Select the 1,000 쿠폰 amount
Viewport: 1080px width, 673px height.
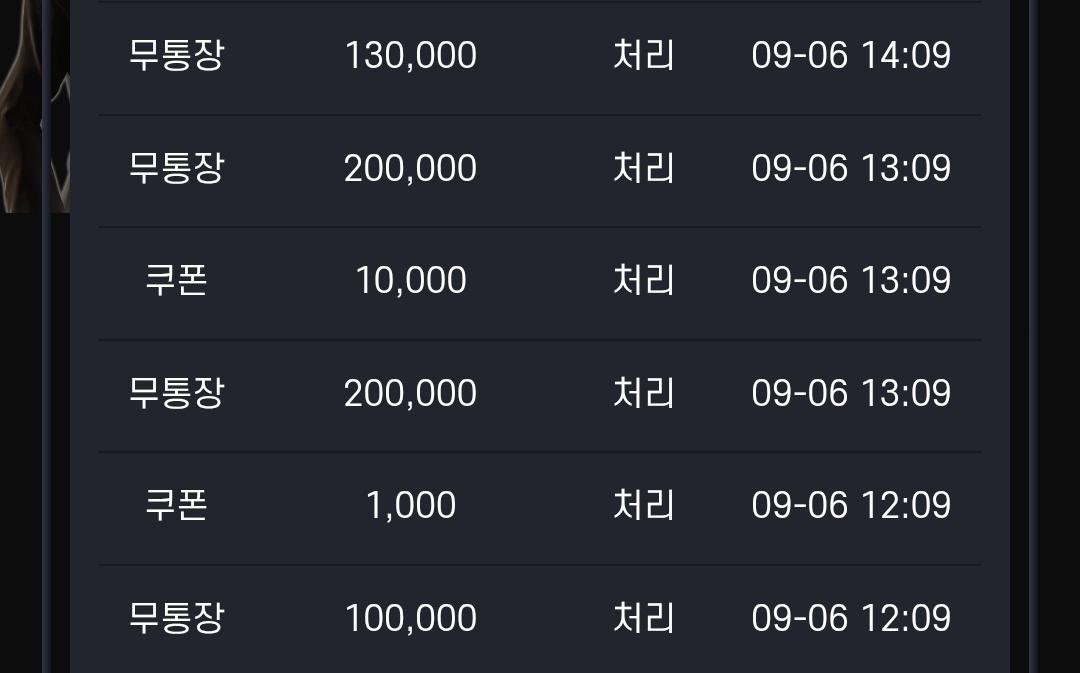pos(411,506)
